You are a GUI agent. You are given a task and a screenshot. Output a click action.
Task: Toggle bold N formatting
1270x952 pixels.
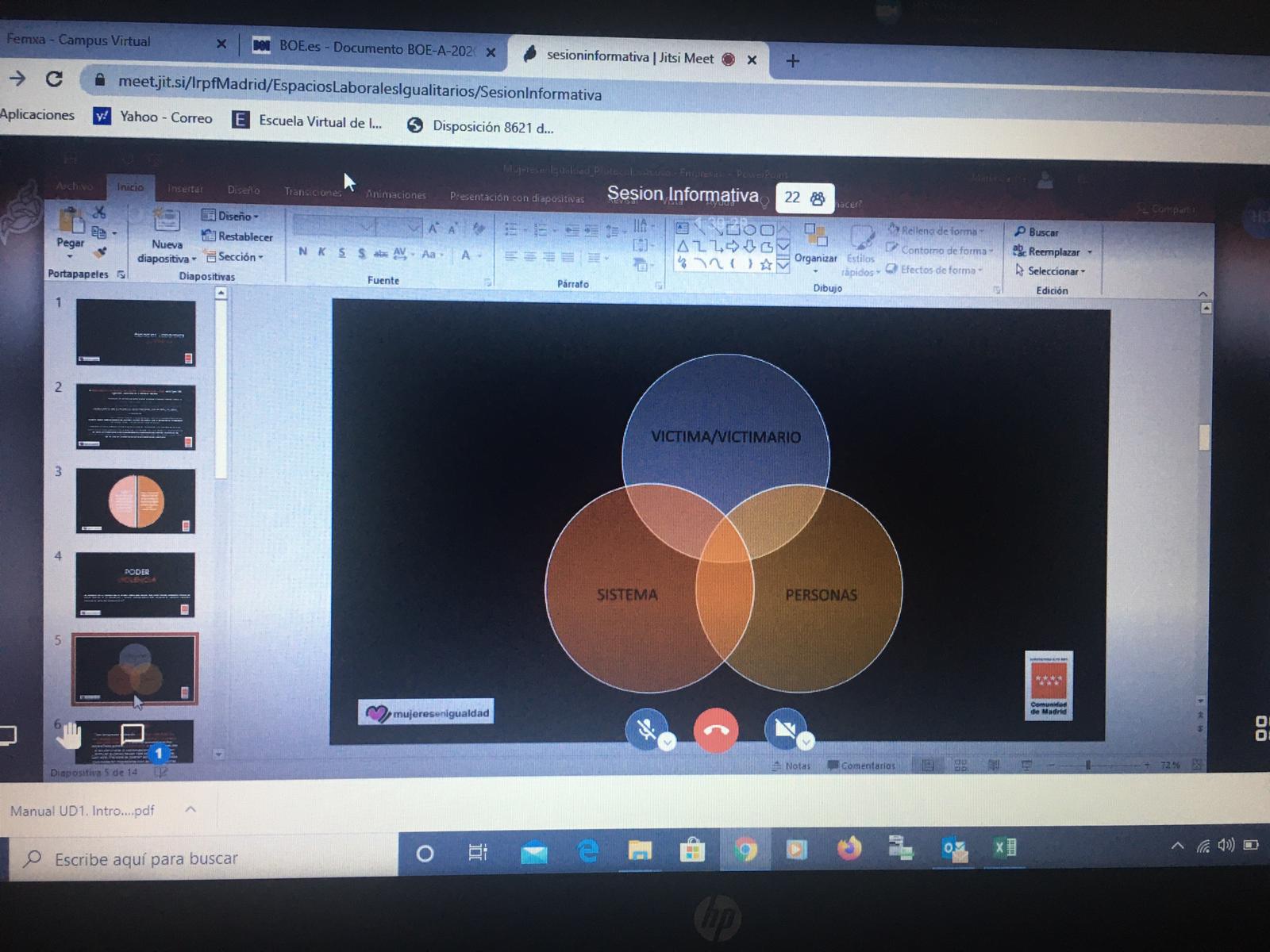click(x=302, y=251)
